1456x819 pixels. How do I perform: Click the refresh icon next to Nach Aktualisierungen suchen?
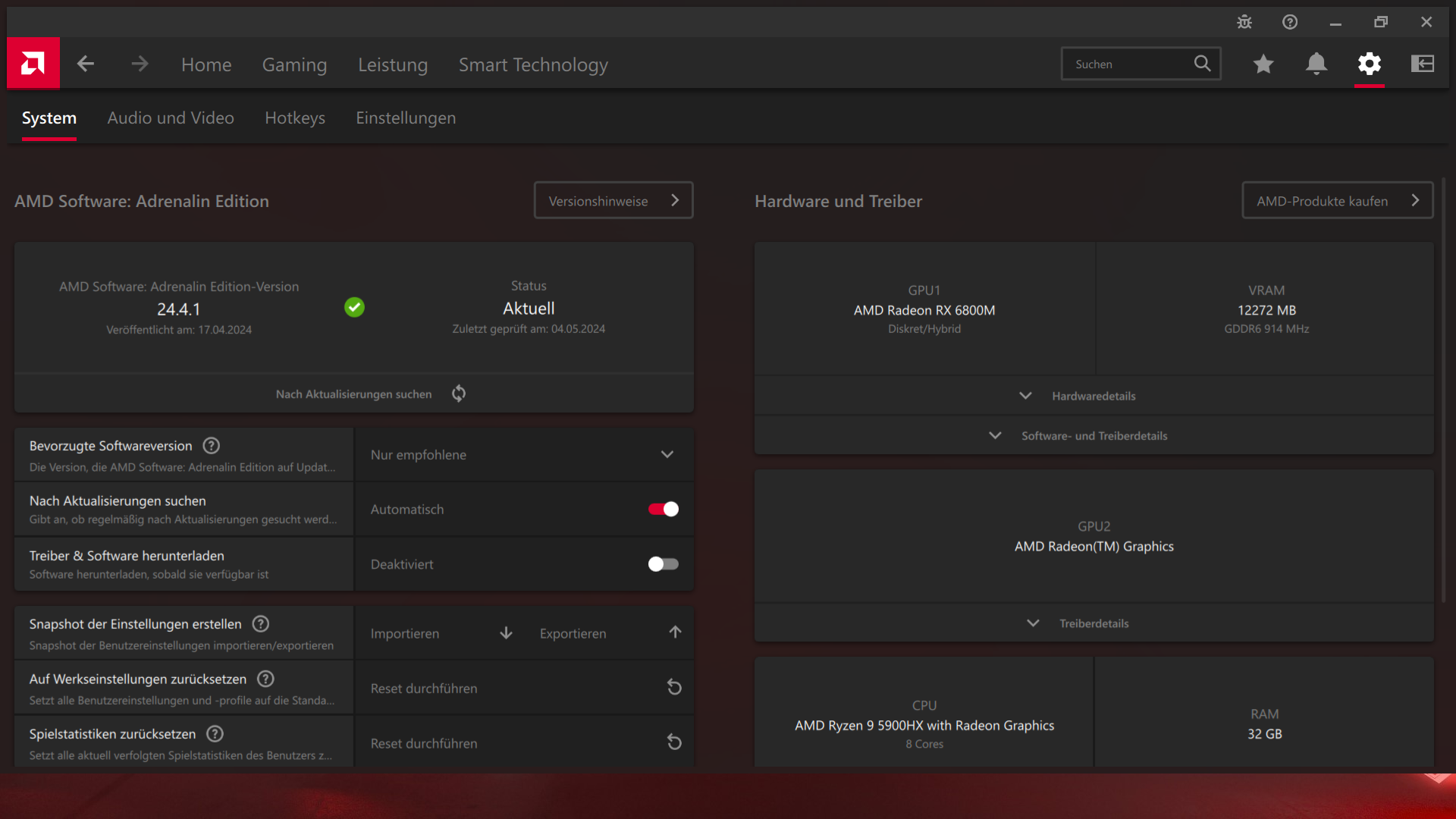(x=459, y=394)
